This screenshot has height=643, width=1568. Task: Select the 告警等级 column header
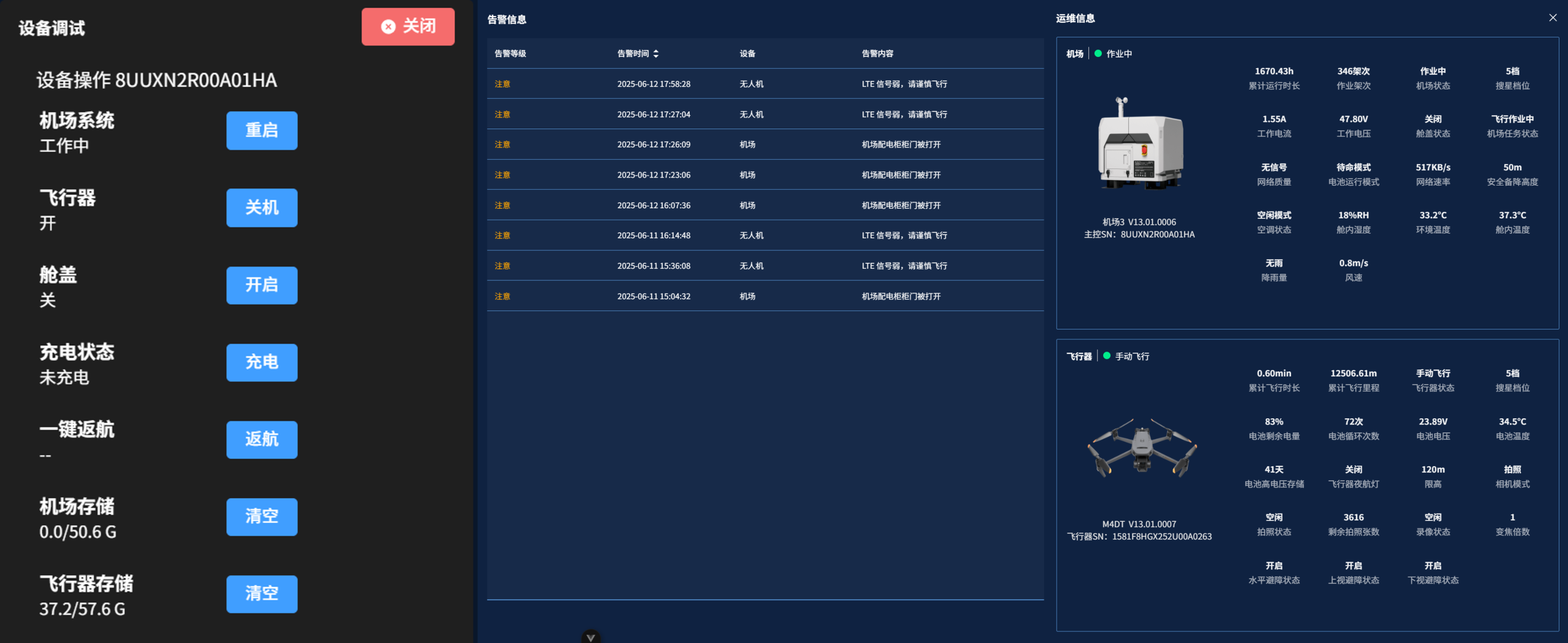pos(510,54)
